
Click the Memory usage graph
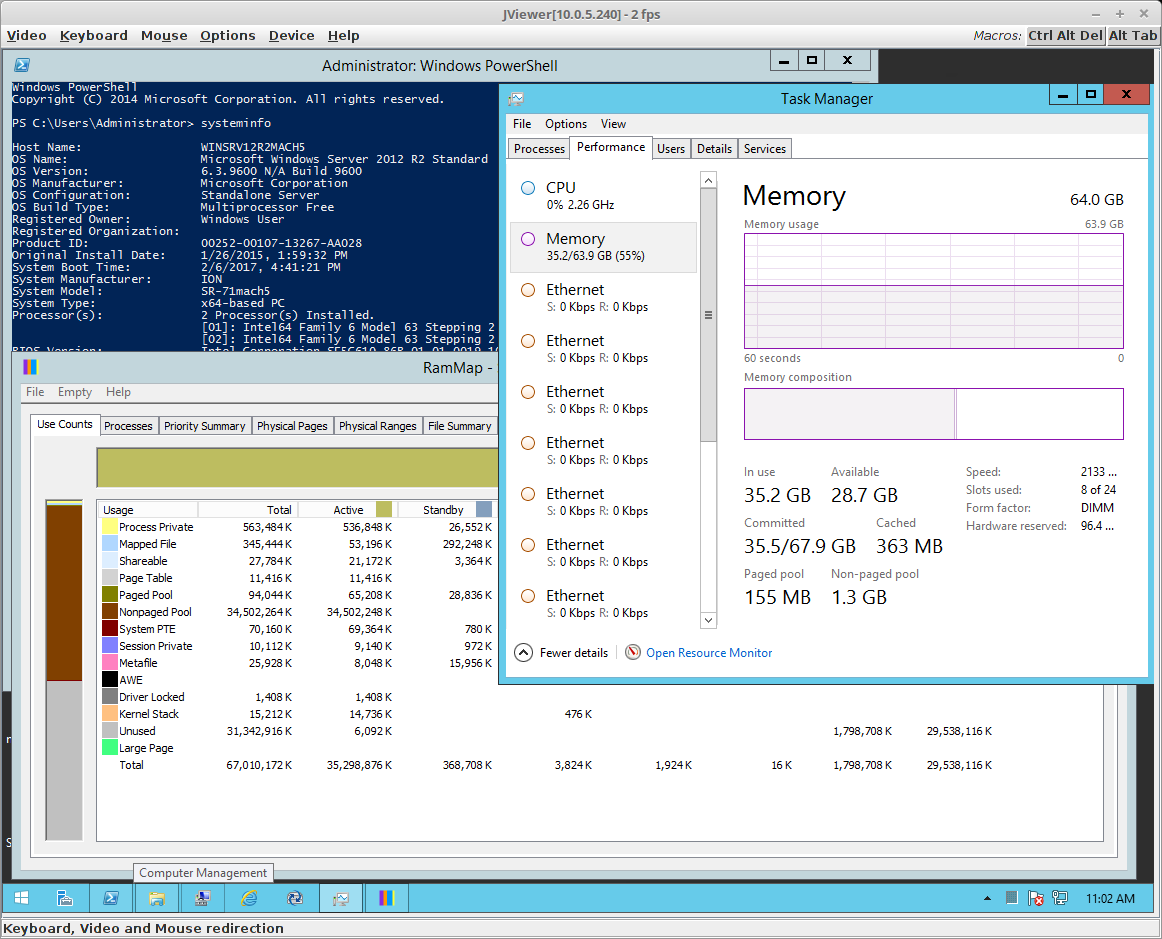pyautogui.click(x=934, y=291)
